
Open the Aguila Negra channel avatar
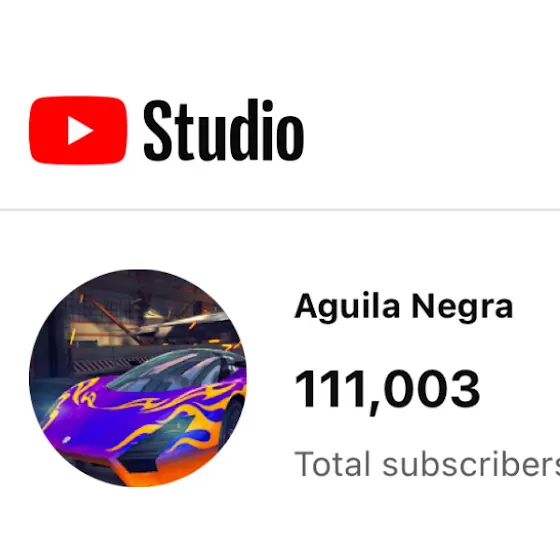click(138, 378)
